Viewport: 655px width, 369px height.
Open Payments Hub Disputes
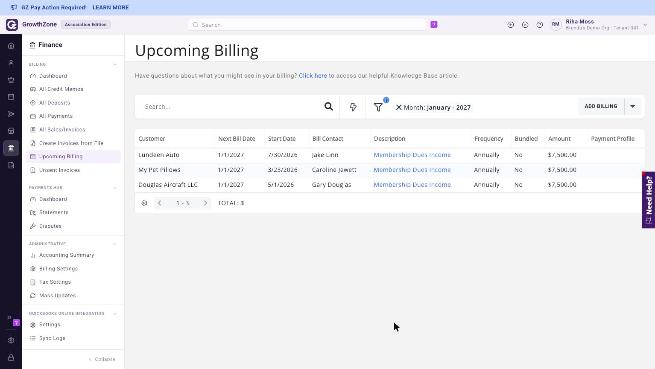coord(50,226)
